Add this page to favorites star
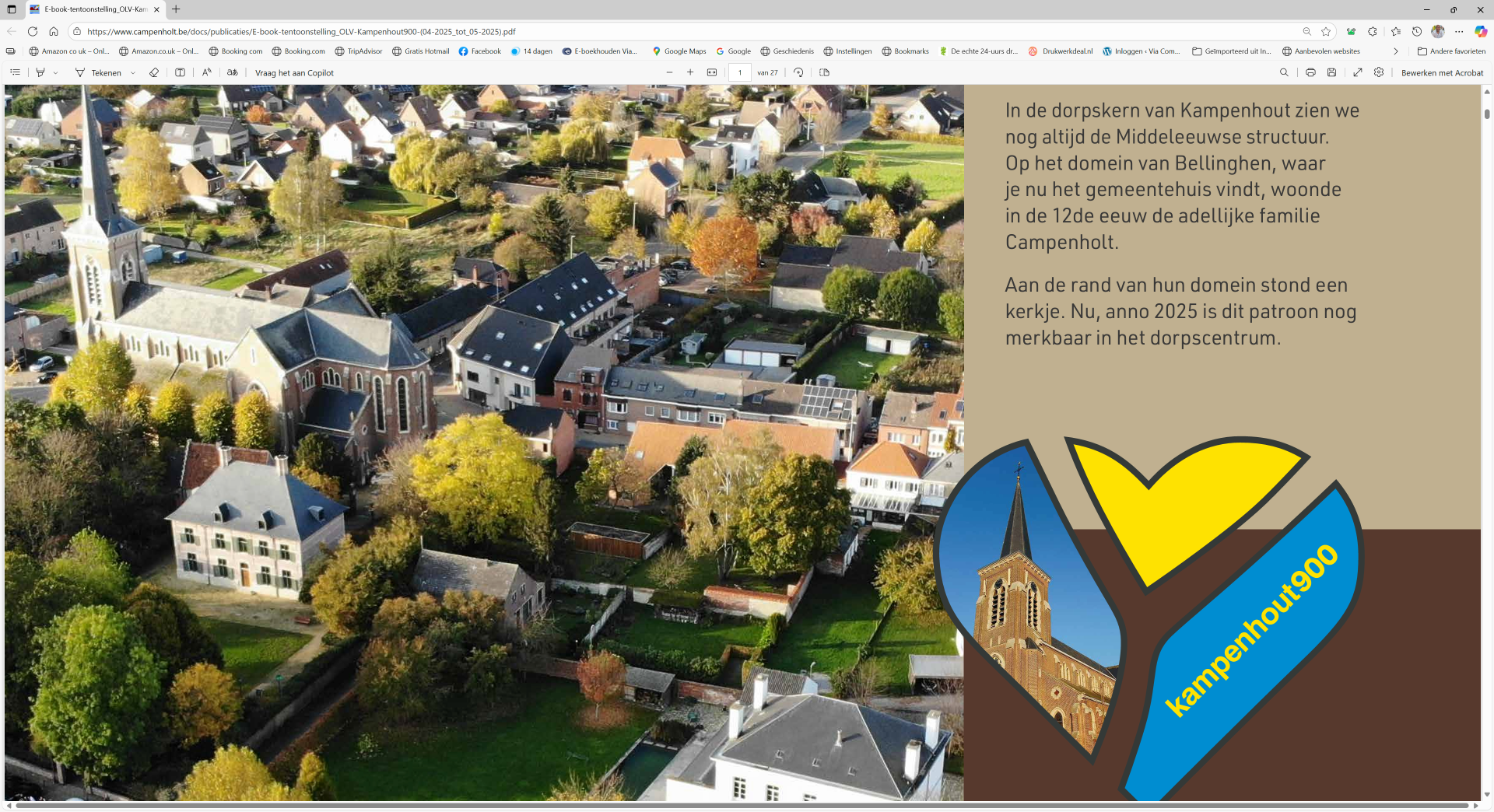Screen dimensions: 1494x812 tap(1326, 31)
